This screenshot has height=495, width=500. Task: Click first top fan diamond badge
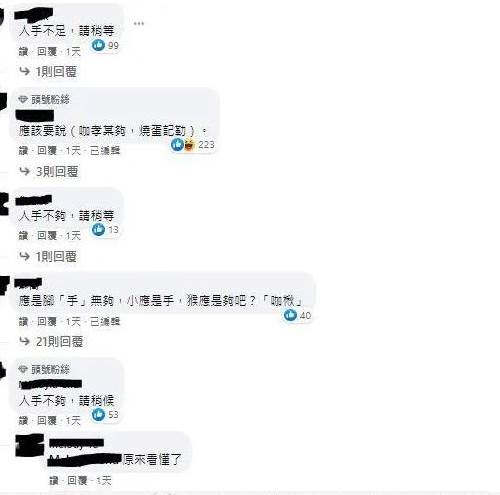[x=23, y=99]
